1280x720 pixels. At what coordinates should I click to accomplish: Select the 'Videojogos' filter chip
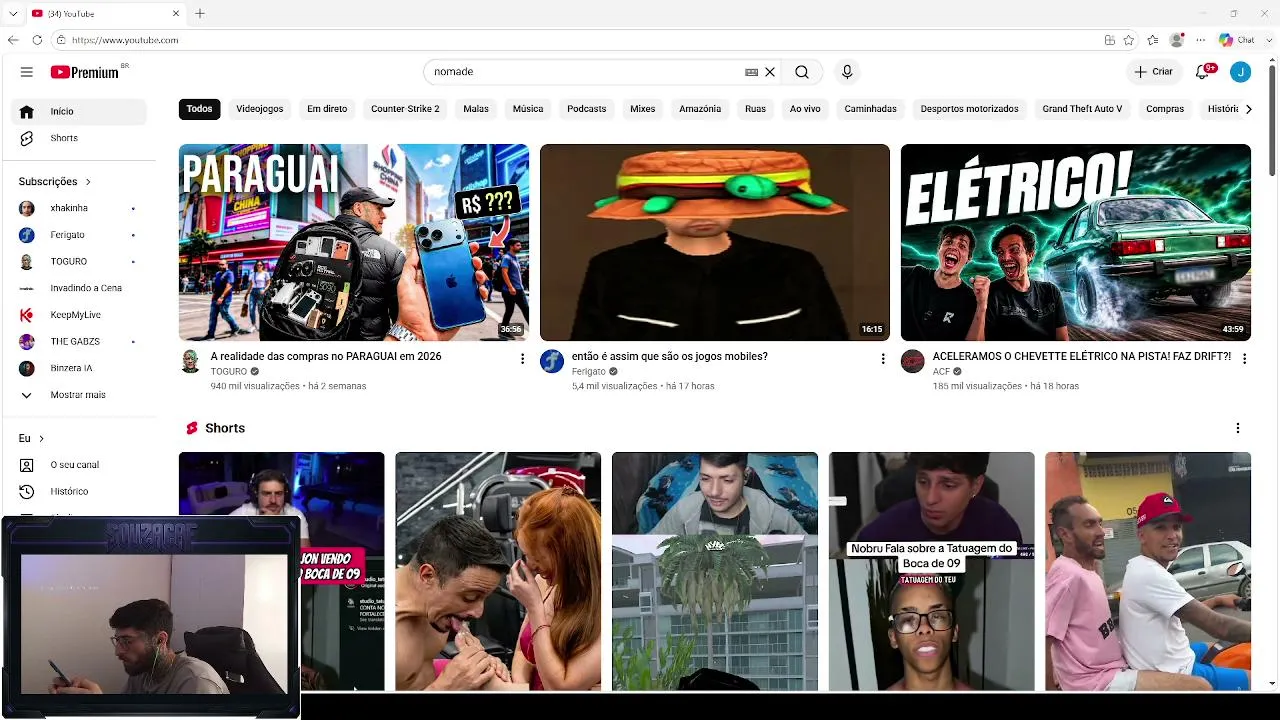[x=260, y=109]
